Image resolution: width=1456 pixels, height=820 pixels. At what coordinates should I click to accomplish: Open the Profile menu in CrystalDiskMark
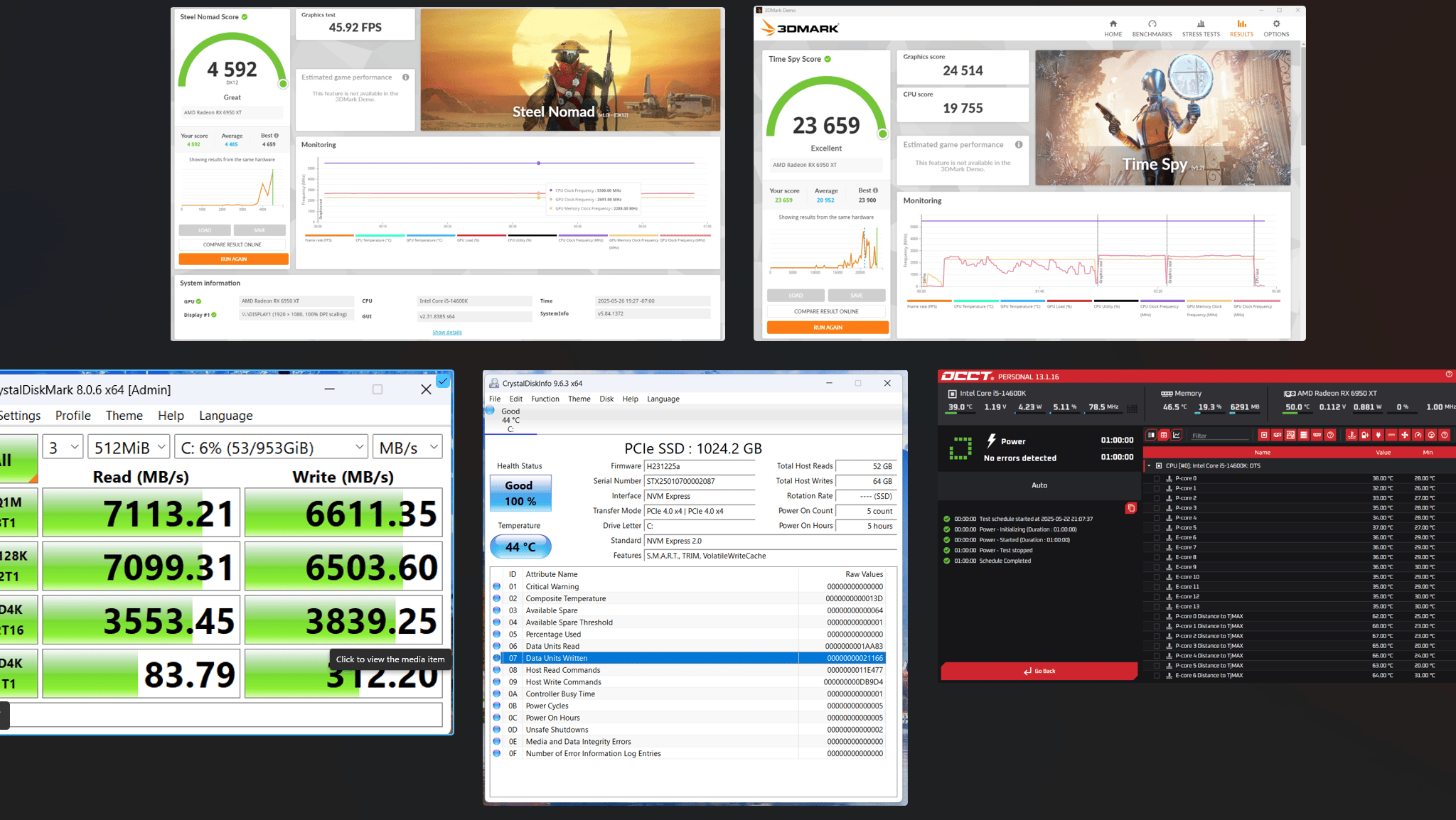[x=73, y=416]
